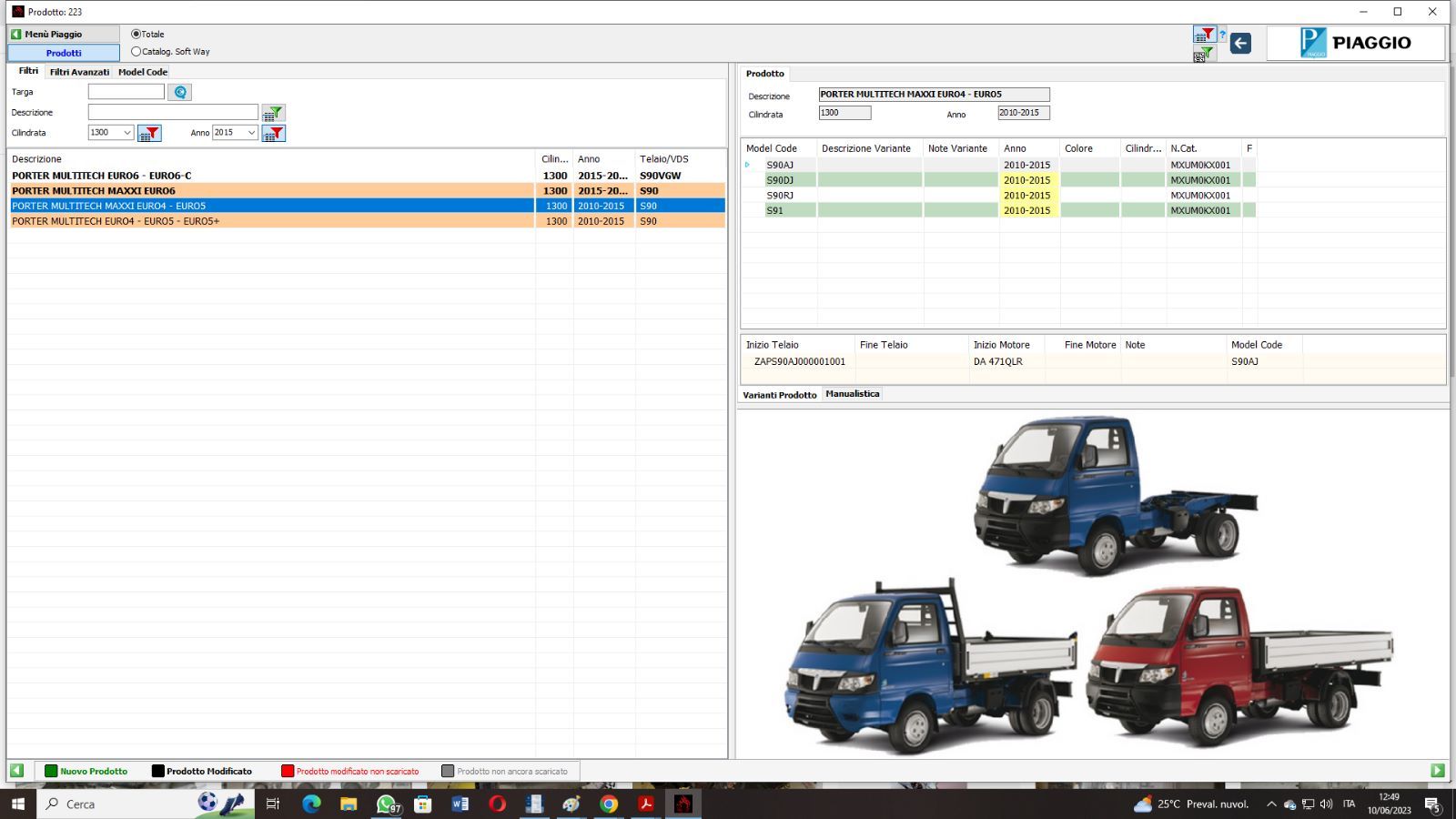1456x819 pixels.
Task: Click the top-right green filter QR icon
Action: 1203,55
